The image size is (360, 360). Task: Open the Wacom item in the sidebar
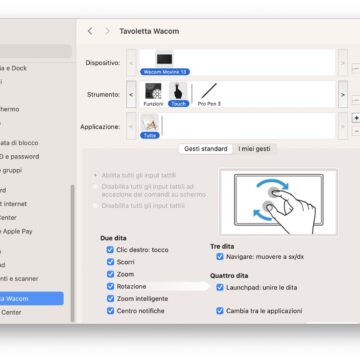pos(32,298)
